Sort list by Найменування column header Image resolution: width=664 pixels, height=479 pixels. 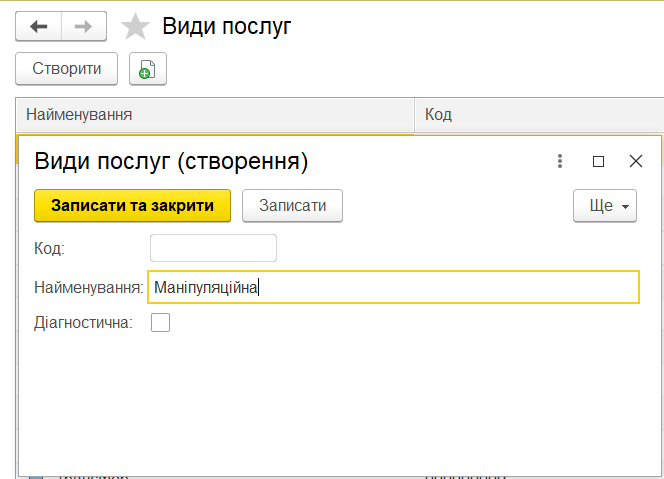pos(215,115)
